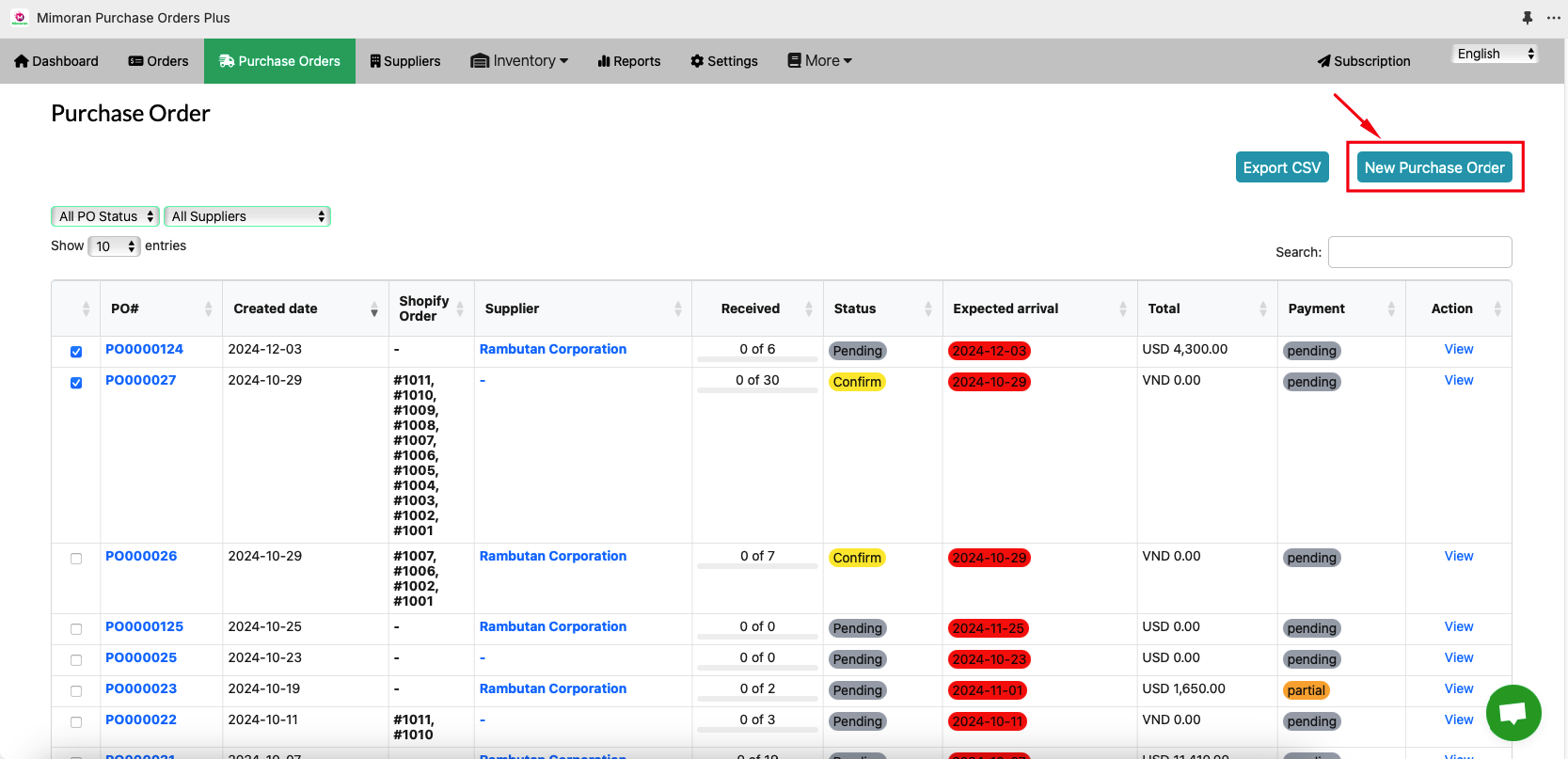Image resolution: width=1568 pixels, height=759 pixels.
Task: Open the Settings tab
Action: (724, 61)
